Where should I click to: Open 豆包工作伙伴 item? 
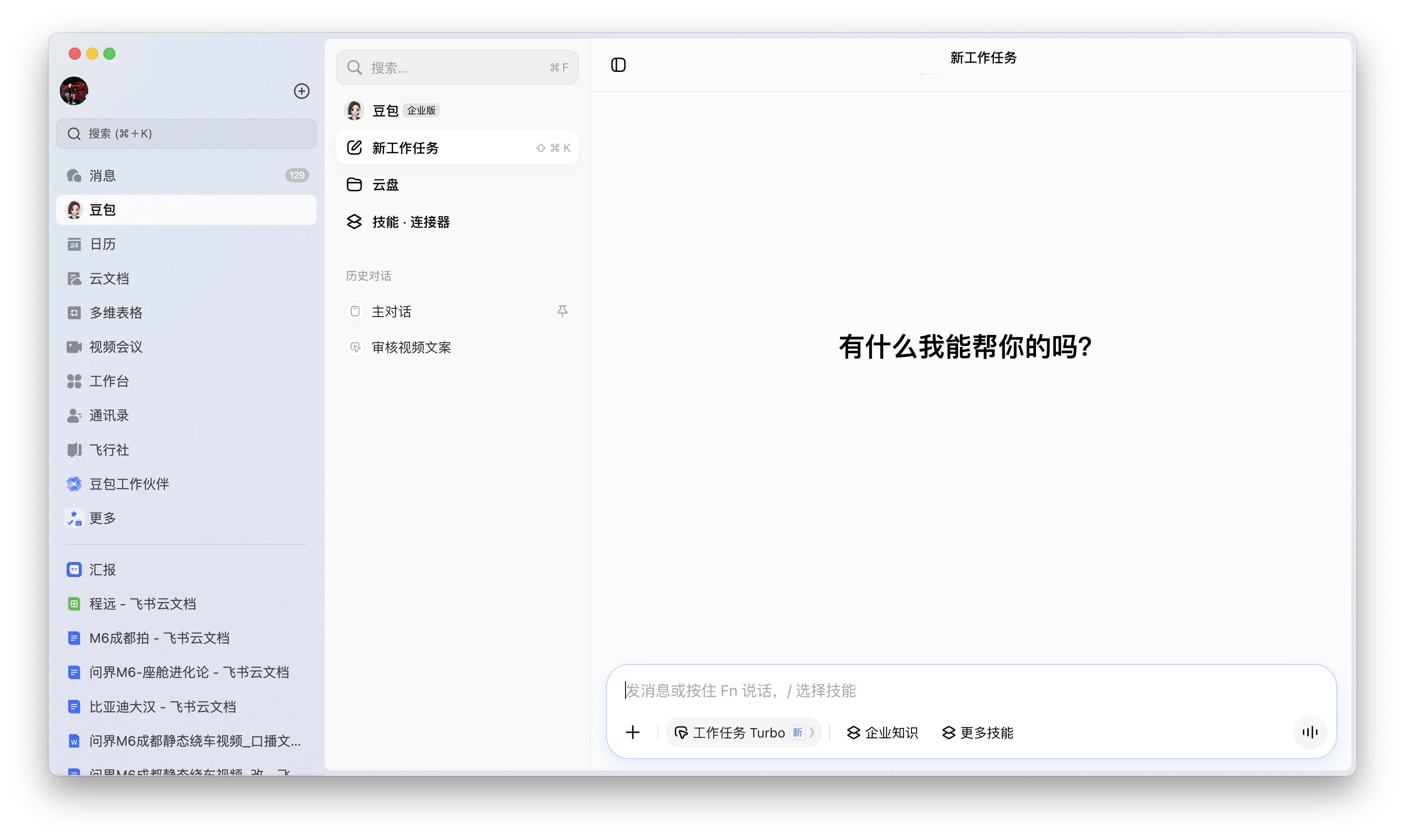tap(186, 484)
